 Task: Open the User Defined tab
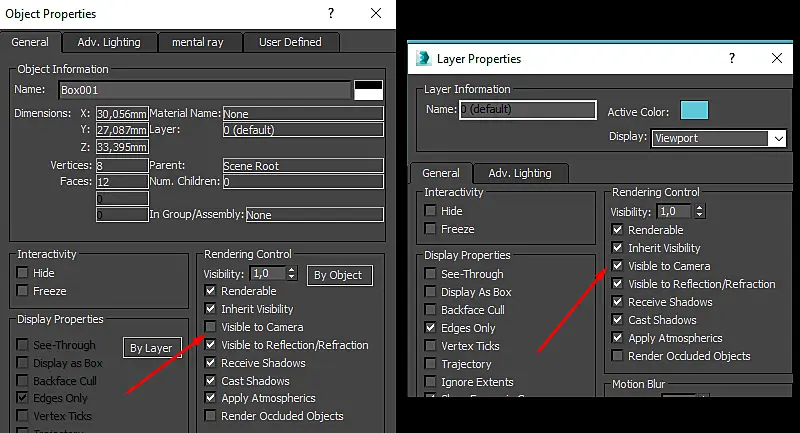[290, 42]
